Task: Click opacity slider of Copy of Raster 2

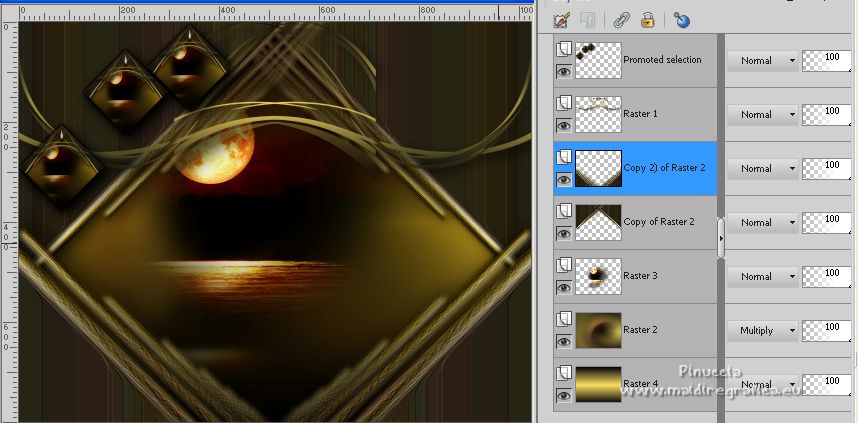Action: (827, 223)
